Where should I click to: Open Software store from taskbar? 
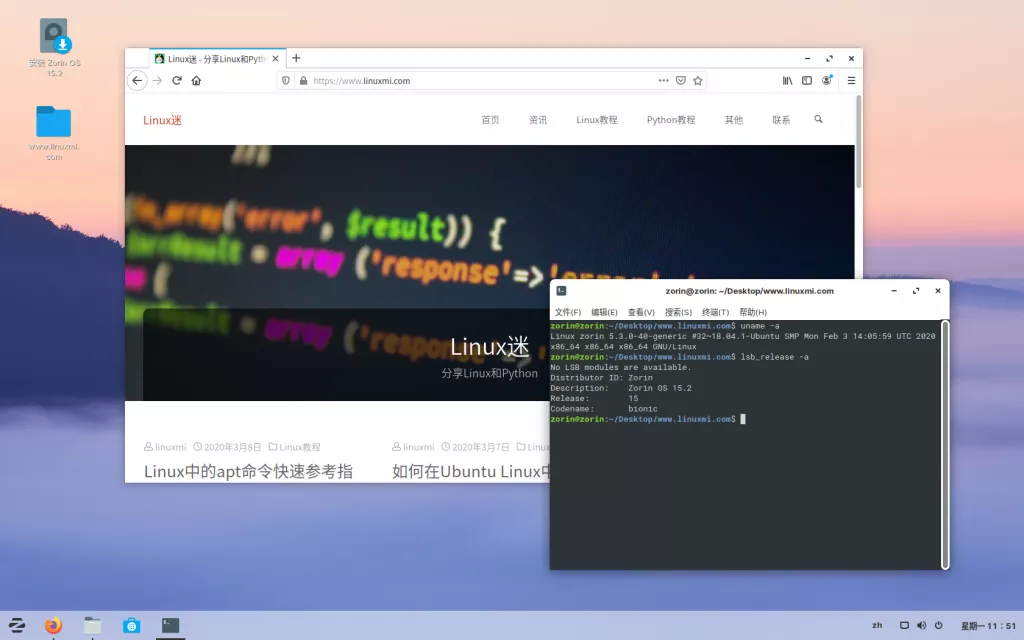pos(131,625)
